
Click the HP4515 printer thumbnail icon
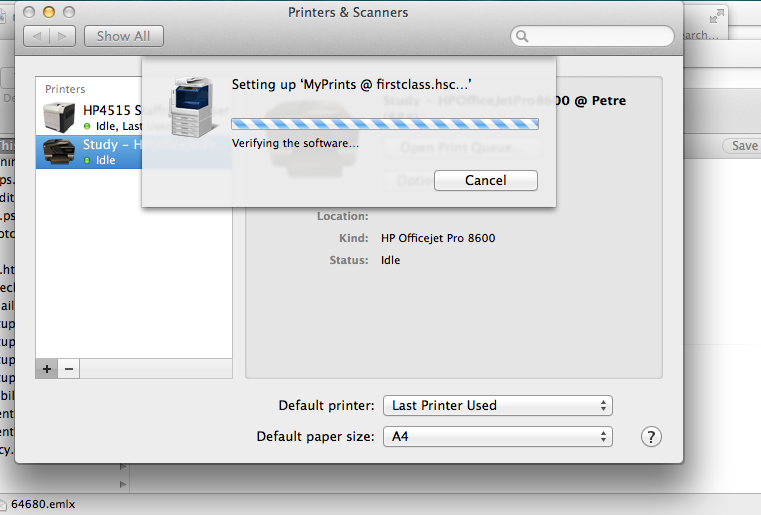(59, 117)
